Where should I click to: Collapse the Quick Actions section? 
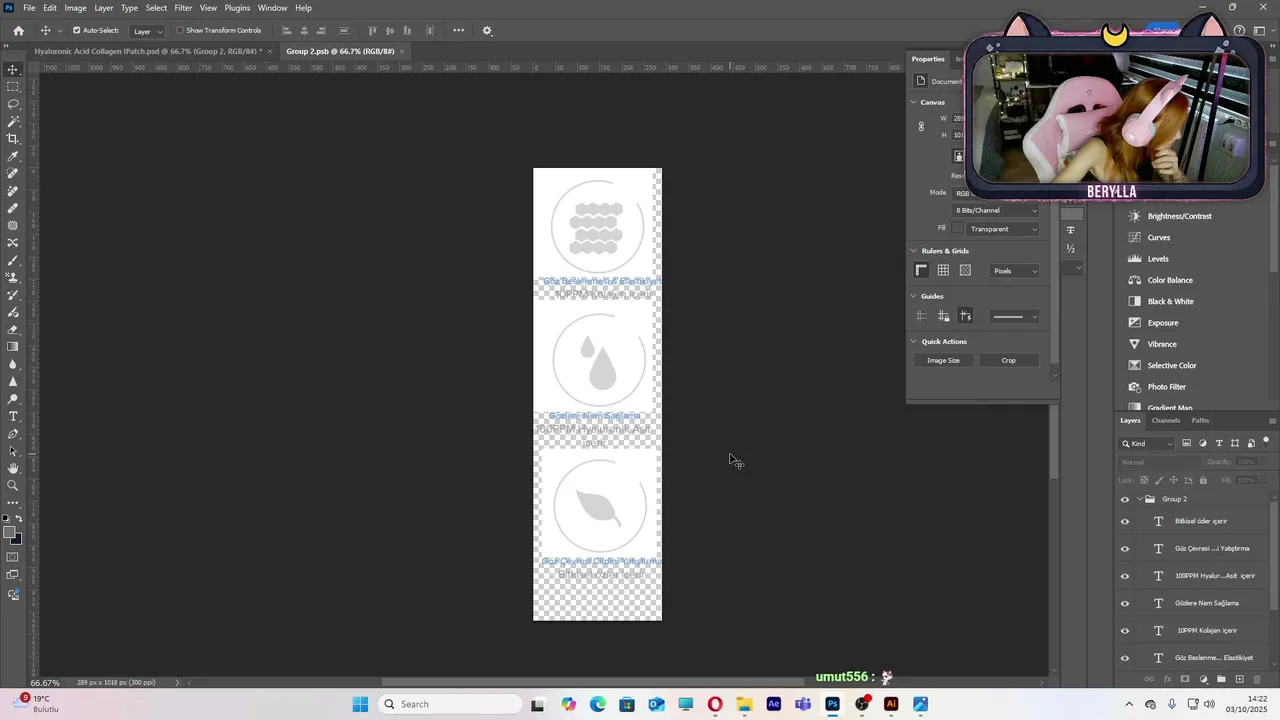click(x=913, y=341)
